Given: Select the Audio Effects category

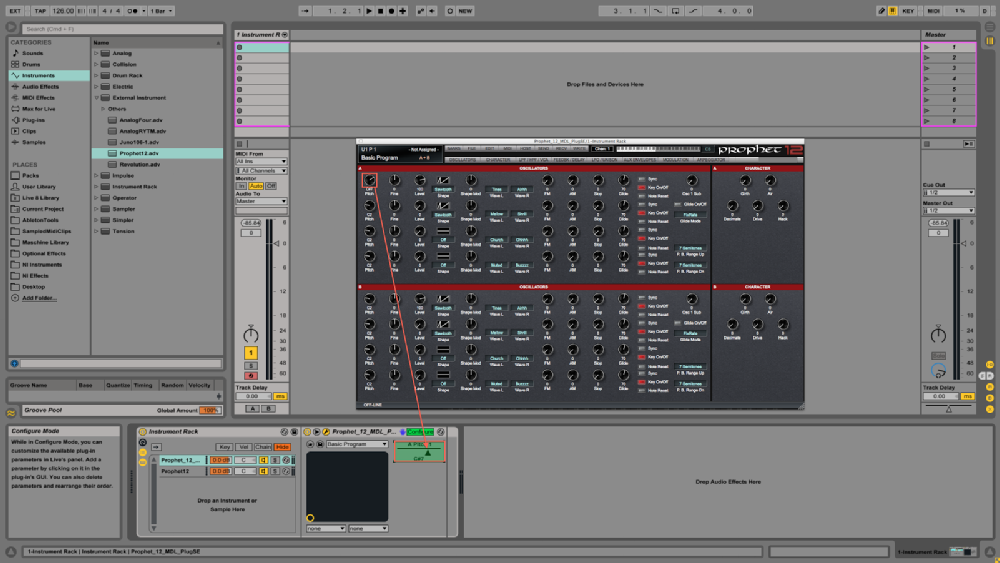Looking at the screenshot, I should (x=40, y=87).
